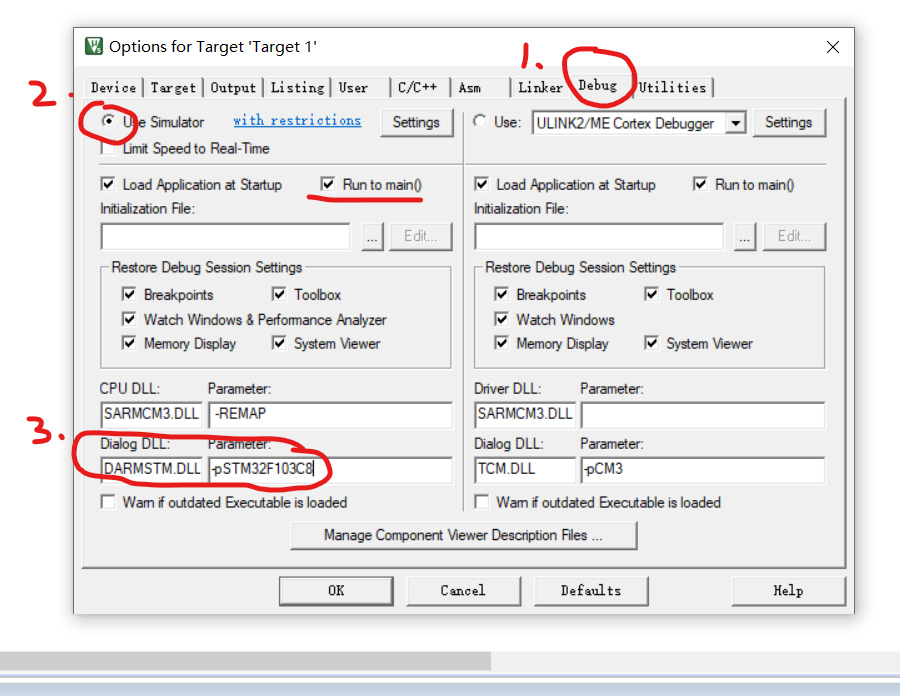Toggle simulator Warn if outdated Executable checkbox

point(107,502)
